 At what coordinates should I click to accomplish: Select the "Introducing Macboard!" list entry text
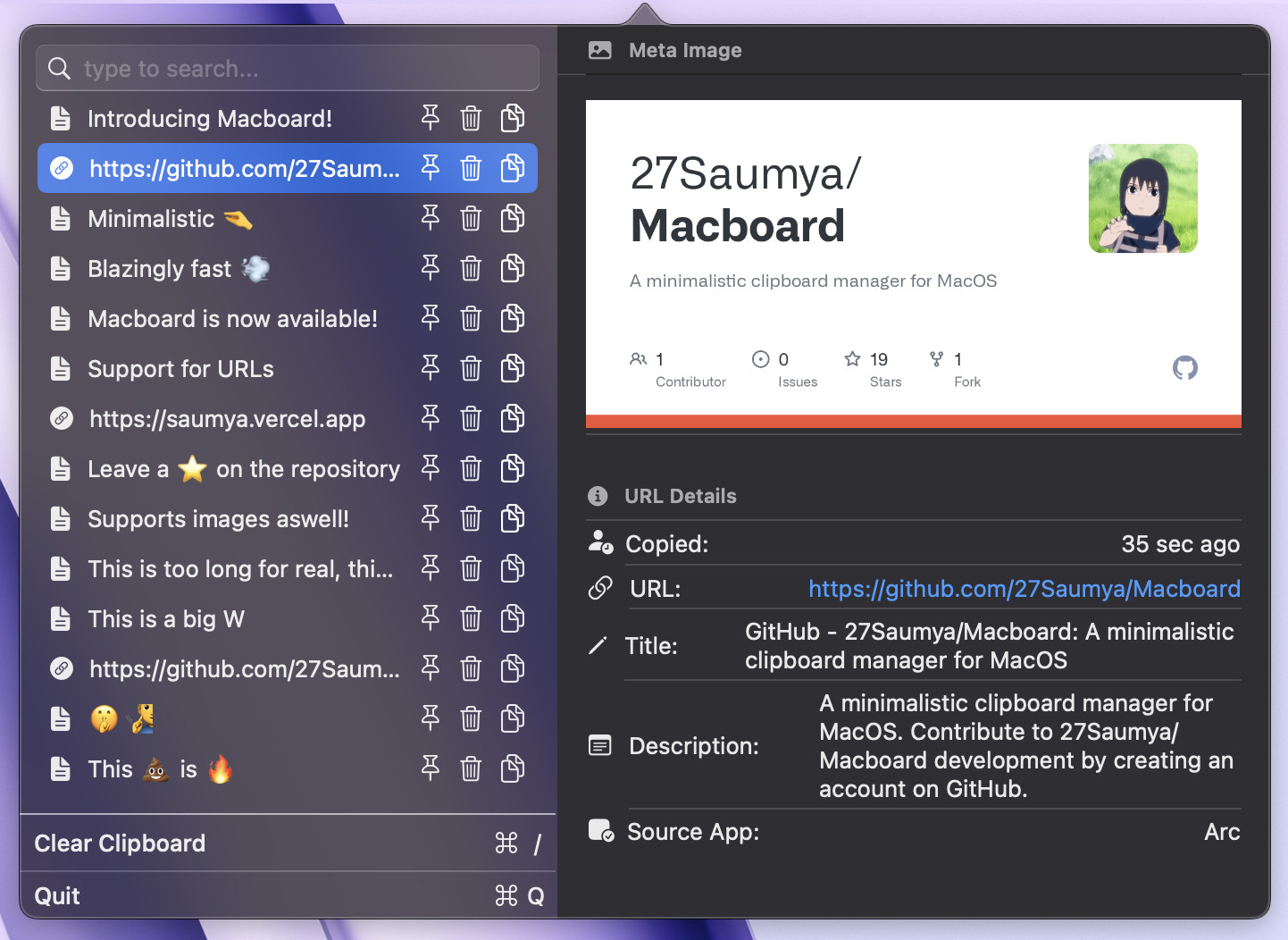pos(210,118)
